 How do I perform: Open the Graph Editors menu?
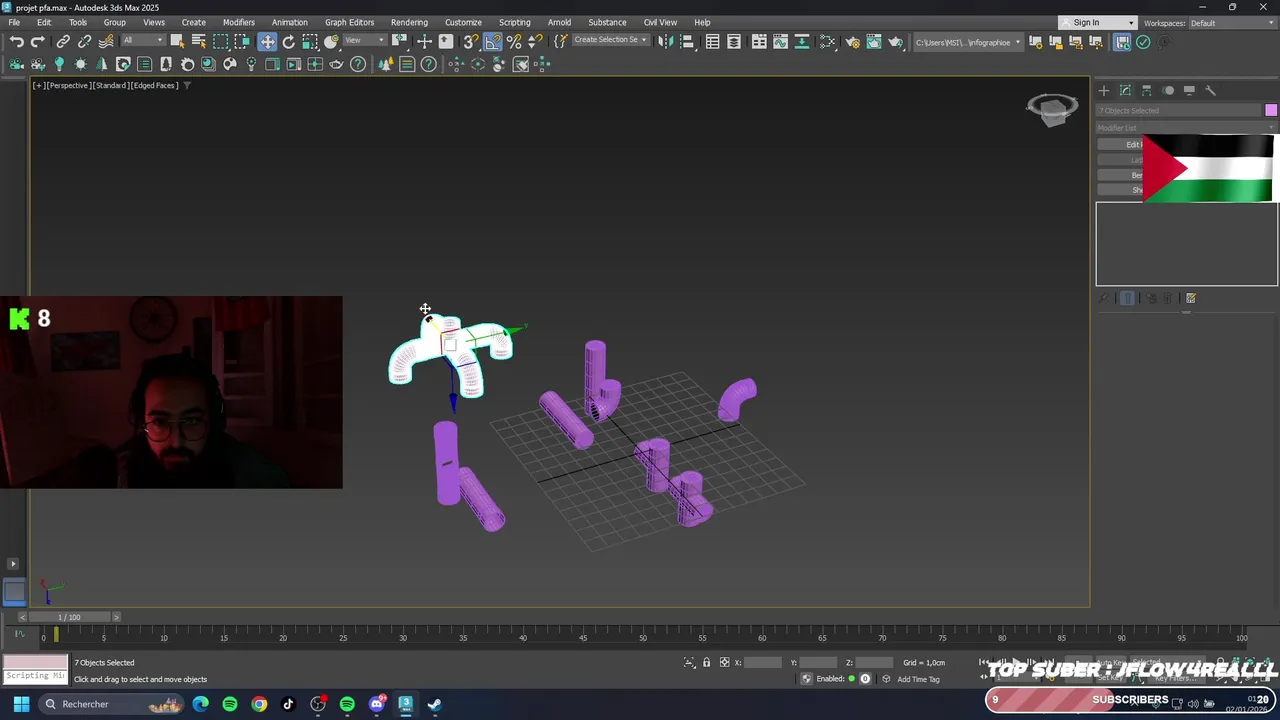349,22
